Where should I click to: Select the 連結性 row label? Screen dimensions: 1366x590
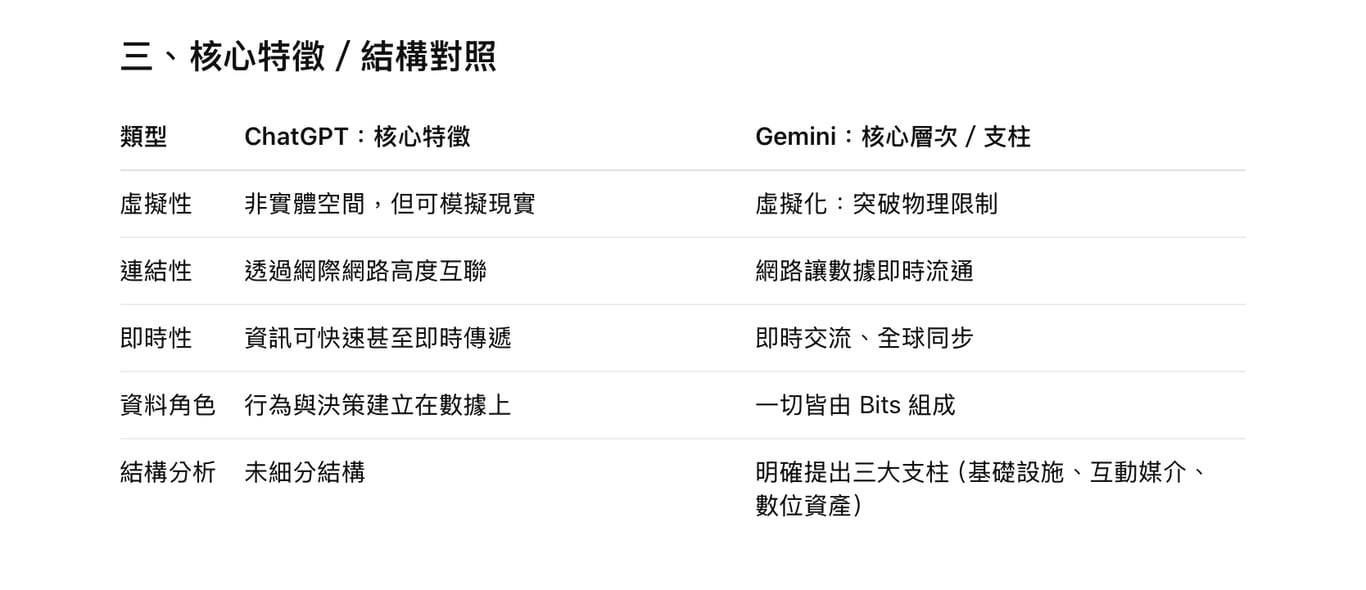tap(155, 271)
